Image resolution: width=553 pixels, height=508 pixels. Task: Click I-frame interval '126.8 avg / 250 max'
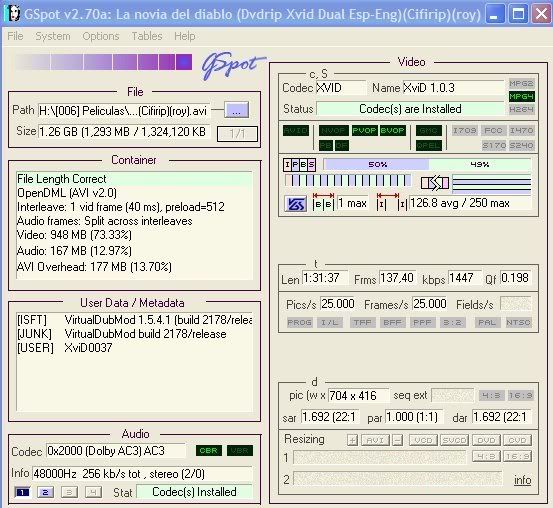470,203
